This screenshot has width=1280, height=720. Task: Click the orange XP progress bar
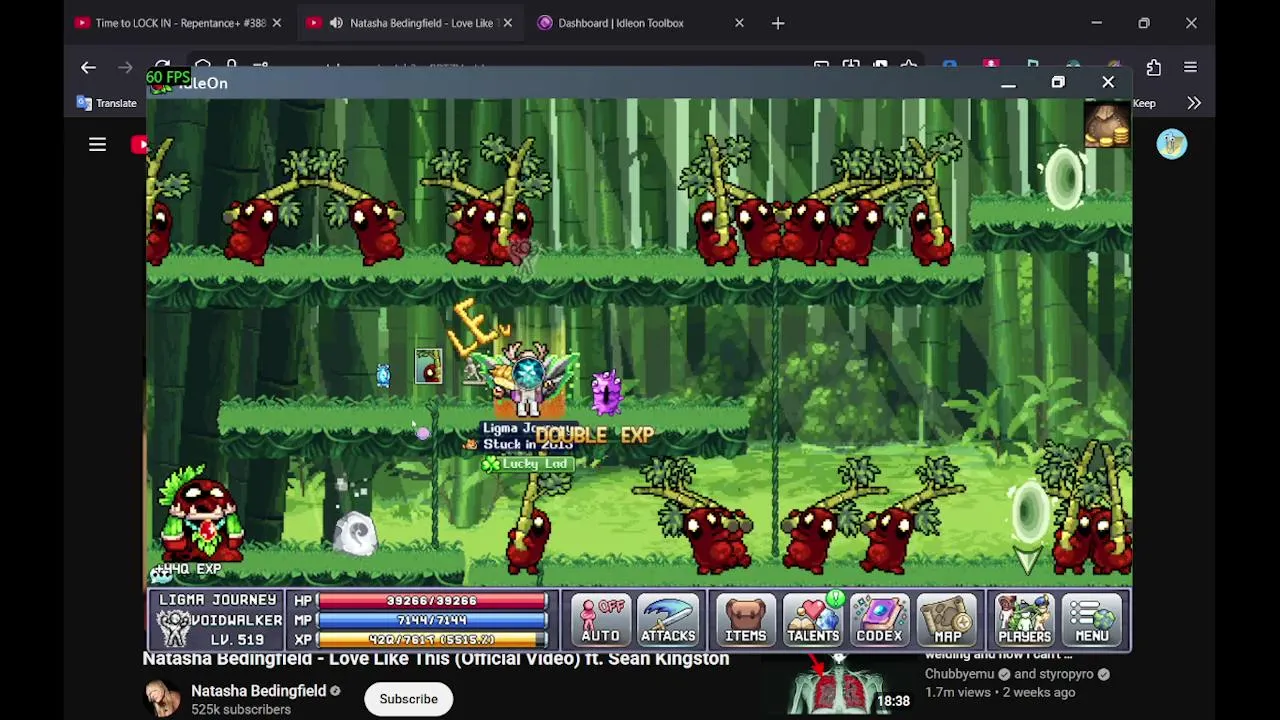[x=432, y=639]
